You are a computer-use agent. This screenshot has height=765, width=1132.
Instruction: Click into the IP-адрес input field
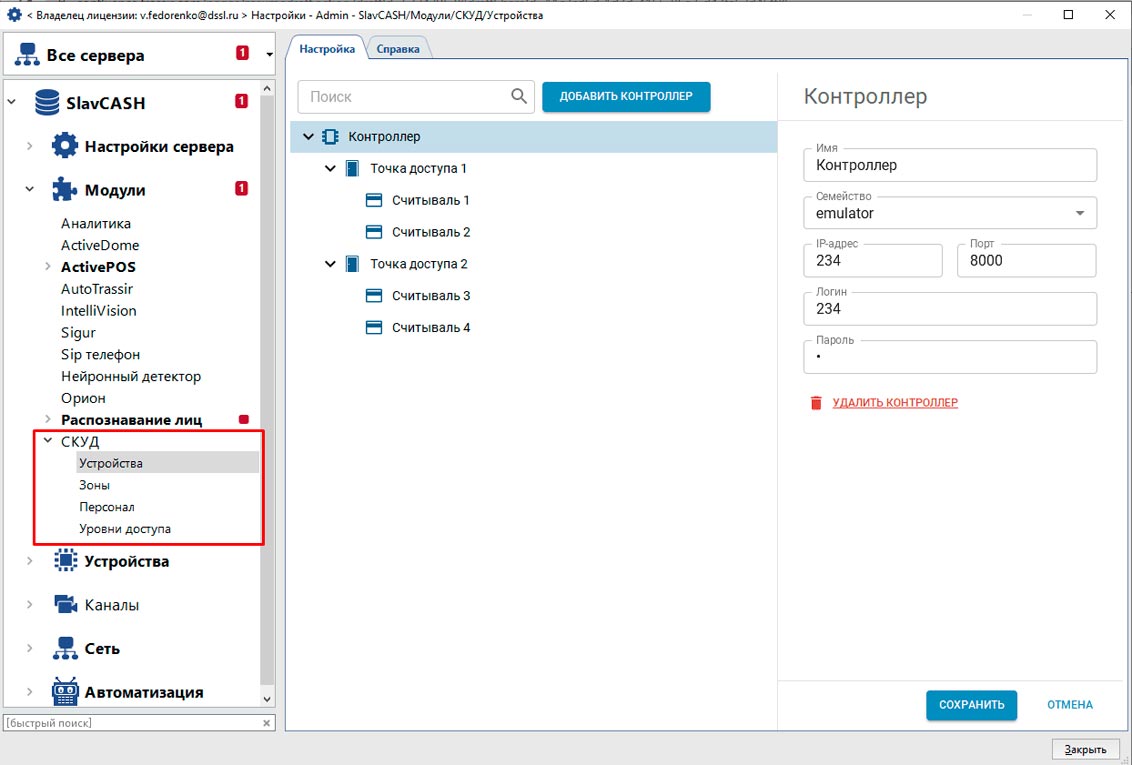pyautogui.click(x=872, y=261)
